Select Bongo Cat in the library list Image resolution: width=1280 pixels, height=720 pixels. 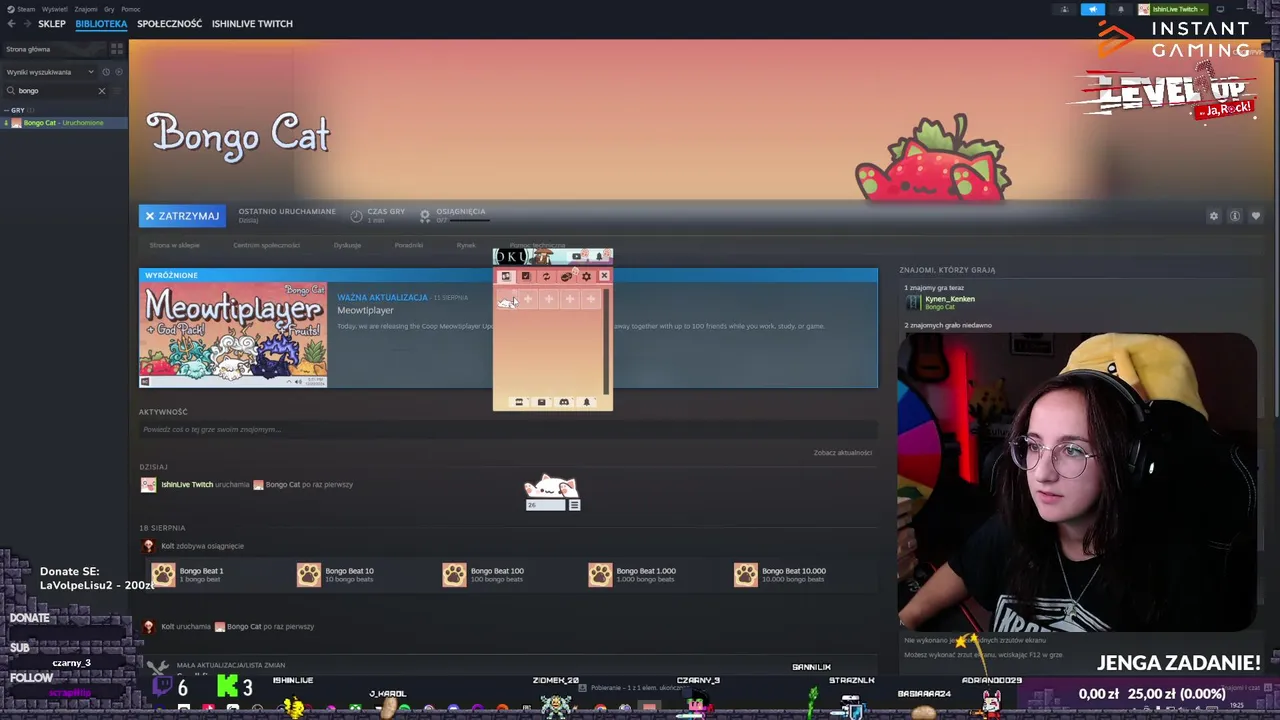(64, 123)
